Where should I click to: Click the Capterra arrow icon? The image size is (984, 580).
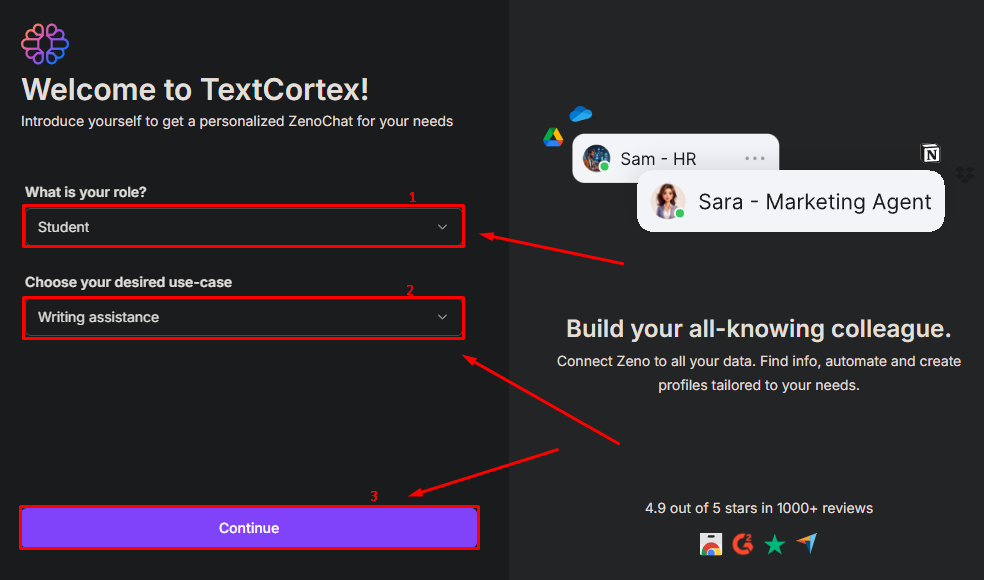click(x=806, y=544)
